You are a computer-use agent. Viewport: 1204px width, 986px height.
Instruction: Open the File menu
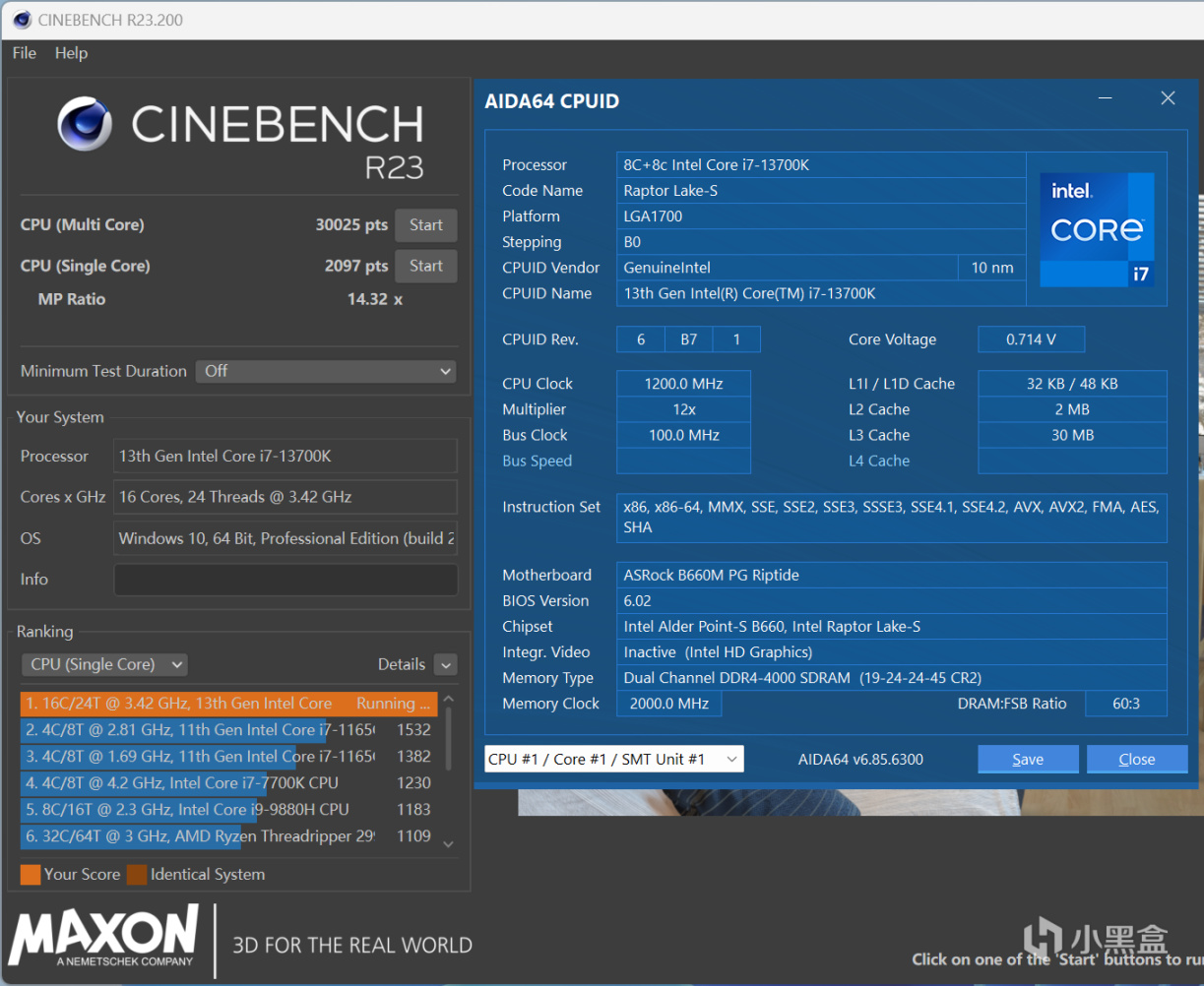tap(24, 53)
